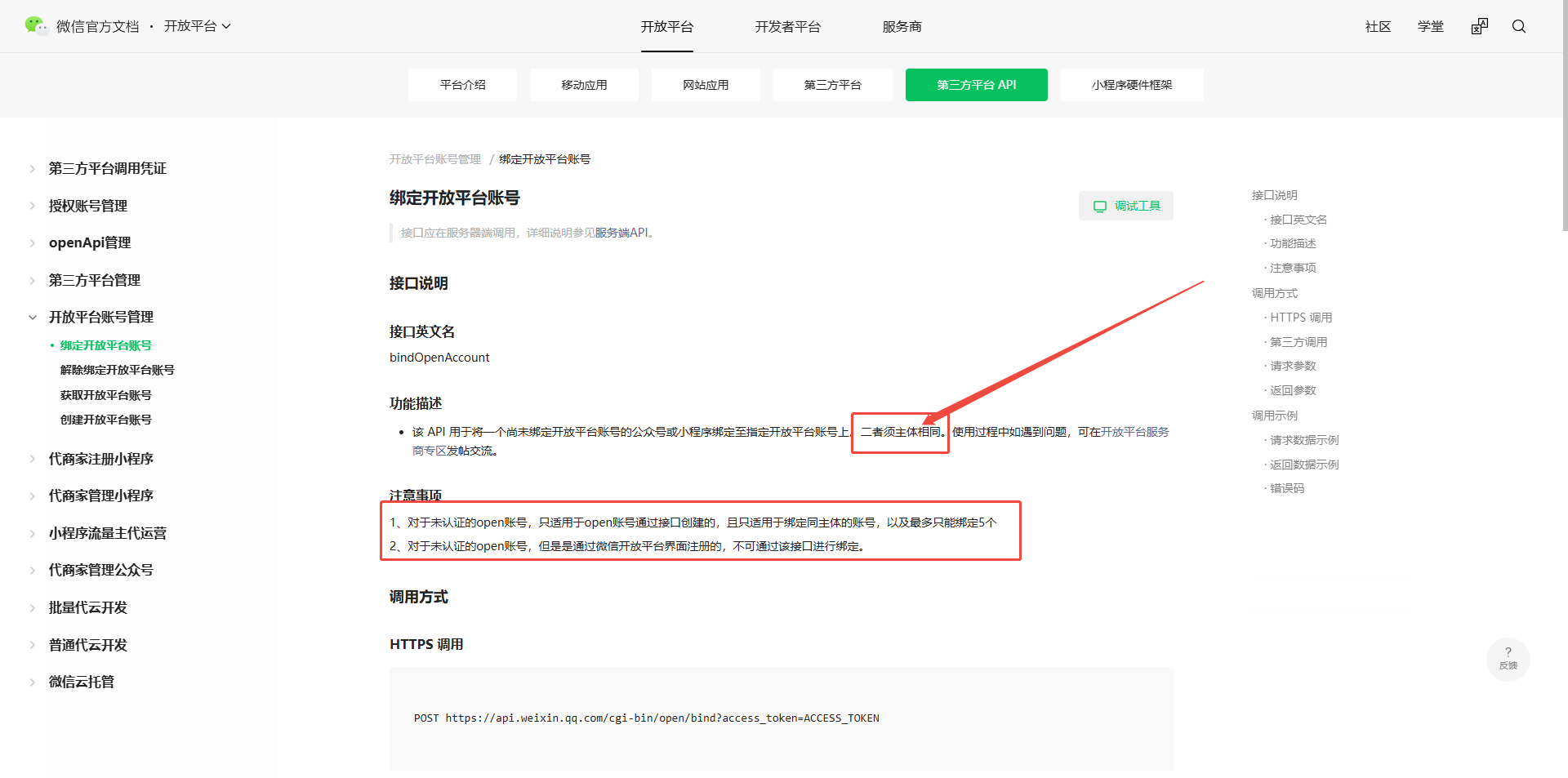Expand 第三方平台管理 sidebar section
Screen dimensions: 1568x778
coord(94,280)
